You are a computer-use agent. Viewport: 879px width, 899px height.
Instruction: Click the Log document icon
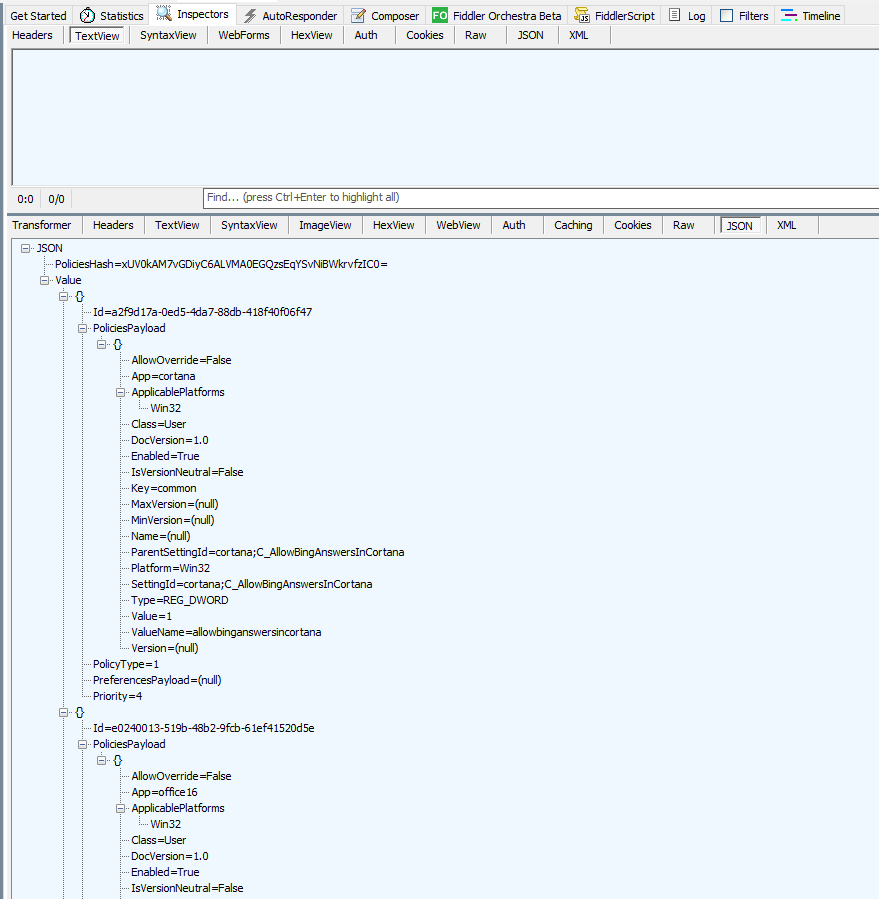click(675, 15)
